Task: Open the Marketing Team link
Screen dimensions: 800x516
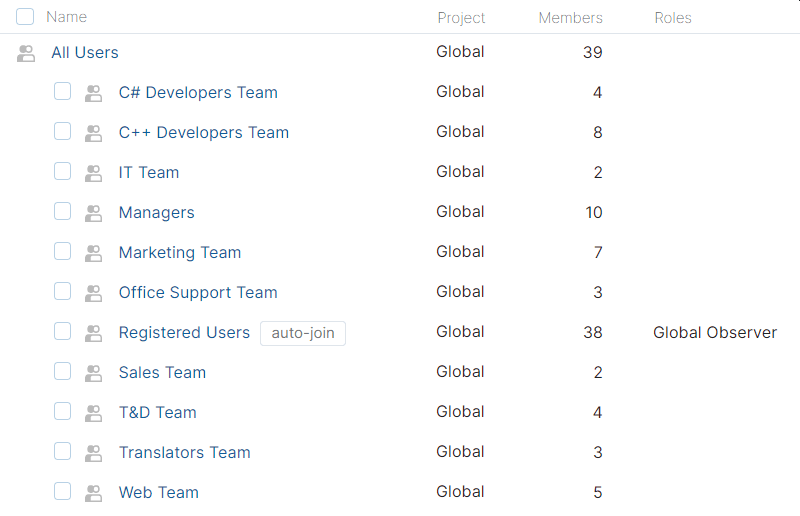Action: pyautogui.click(x=180, y=253)
